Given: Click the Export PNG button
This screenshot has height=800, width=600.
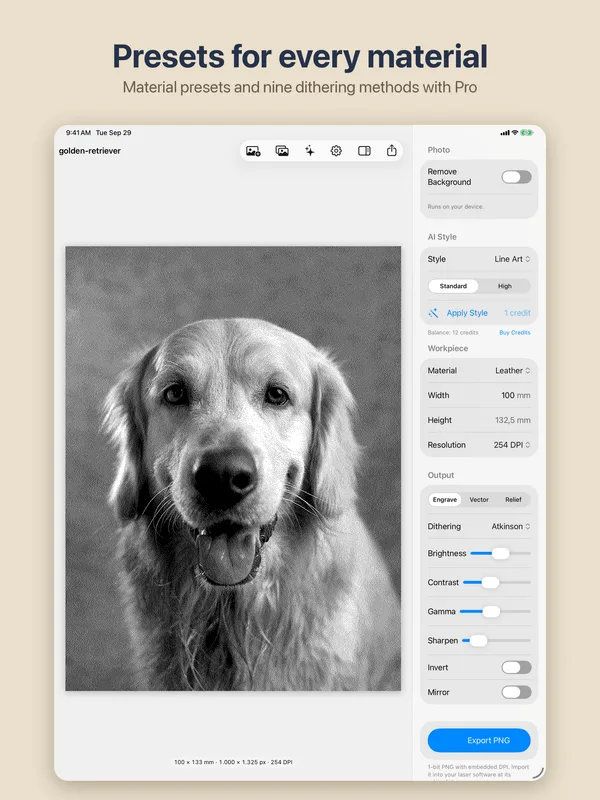Looking at the screenshot, I should (479, 740).
